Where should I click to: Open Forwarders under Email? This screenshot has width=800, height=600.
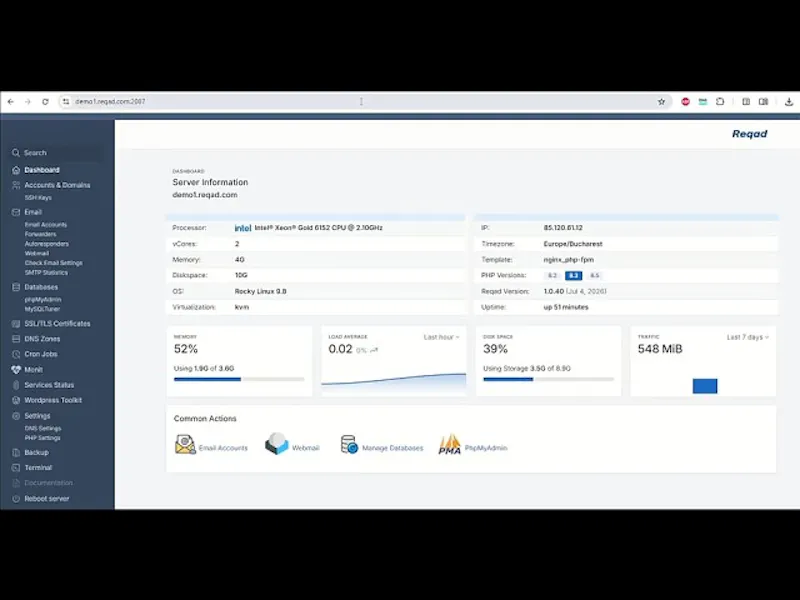[x=40, y=234]
